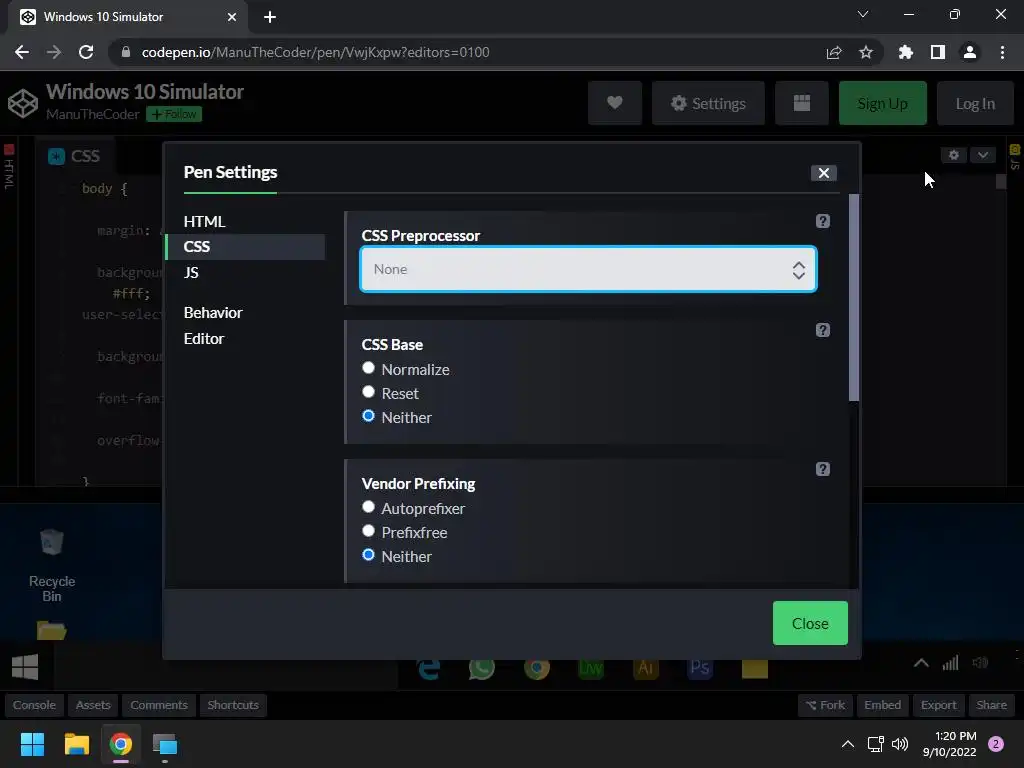The width and height of the screenshot is (1024, 768).
Task: Open CSS Preprocessor help question icon
Action: coord(823,221)
